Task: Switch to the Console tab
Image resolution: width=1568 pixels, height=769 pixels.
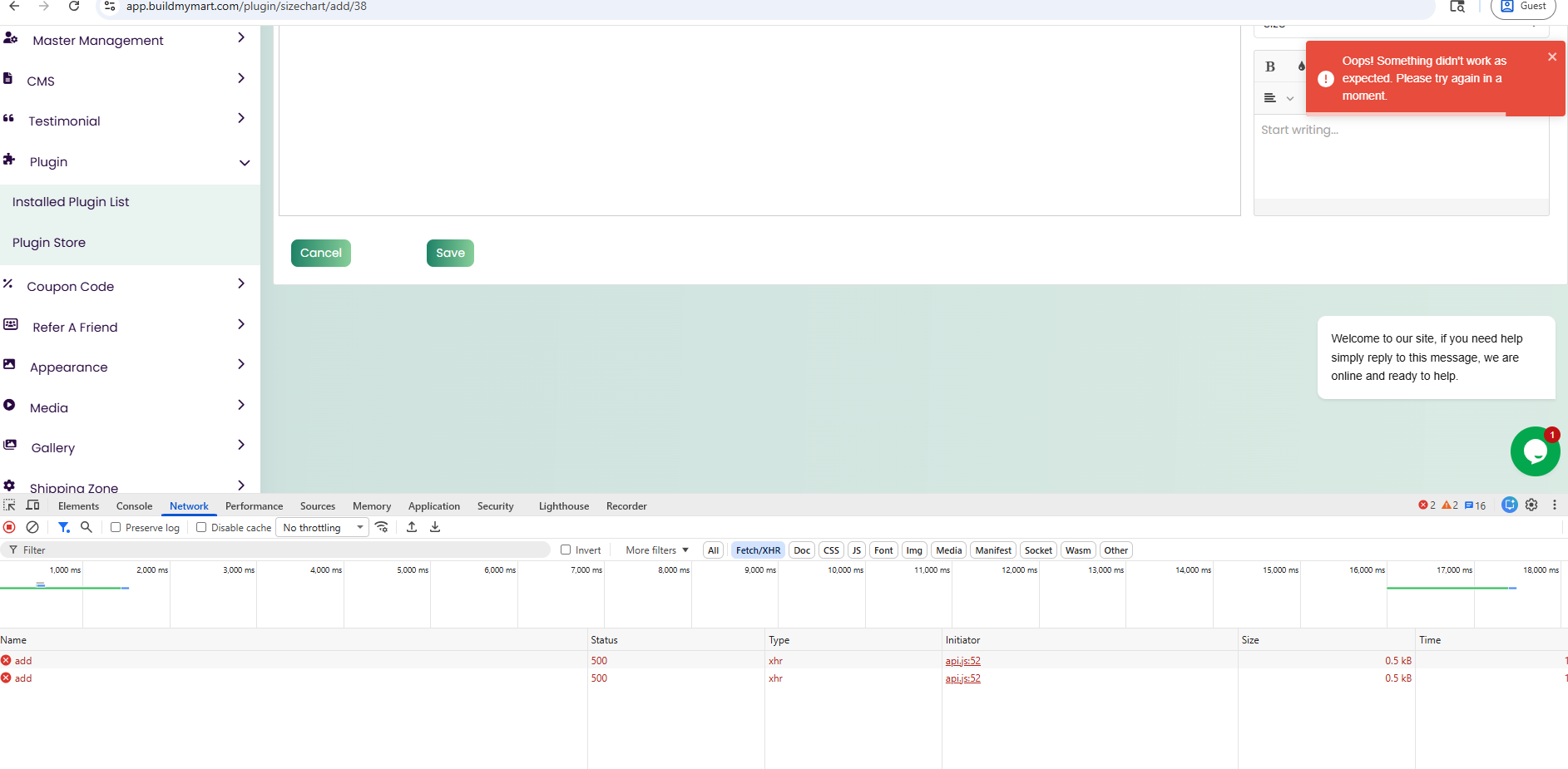Action: tap(134, 506)
